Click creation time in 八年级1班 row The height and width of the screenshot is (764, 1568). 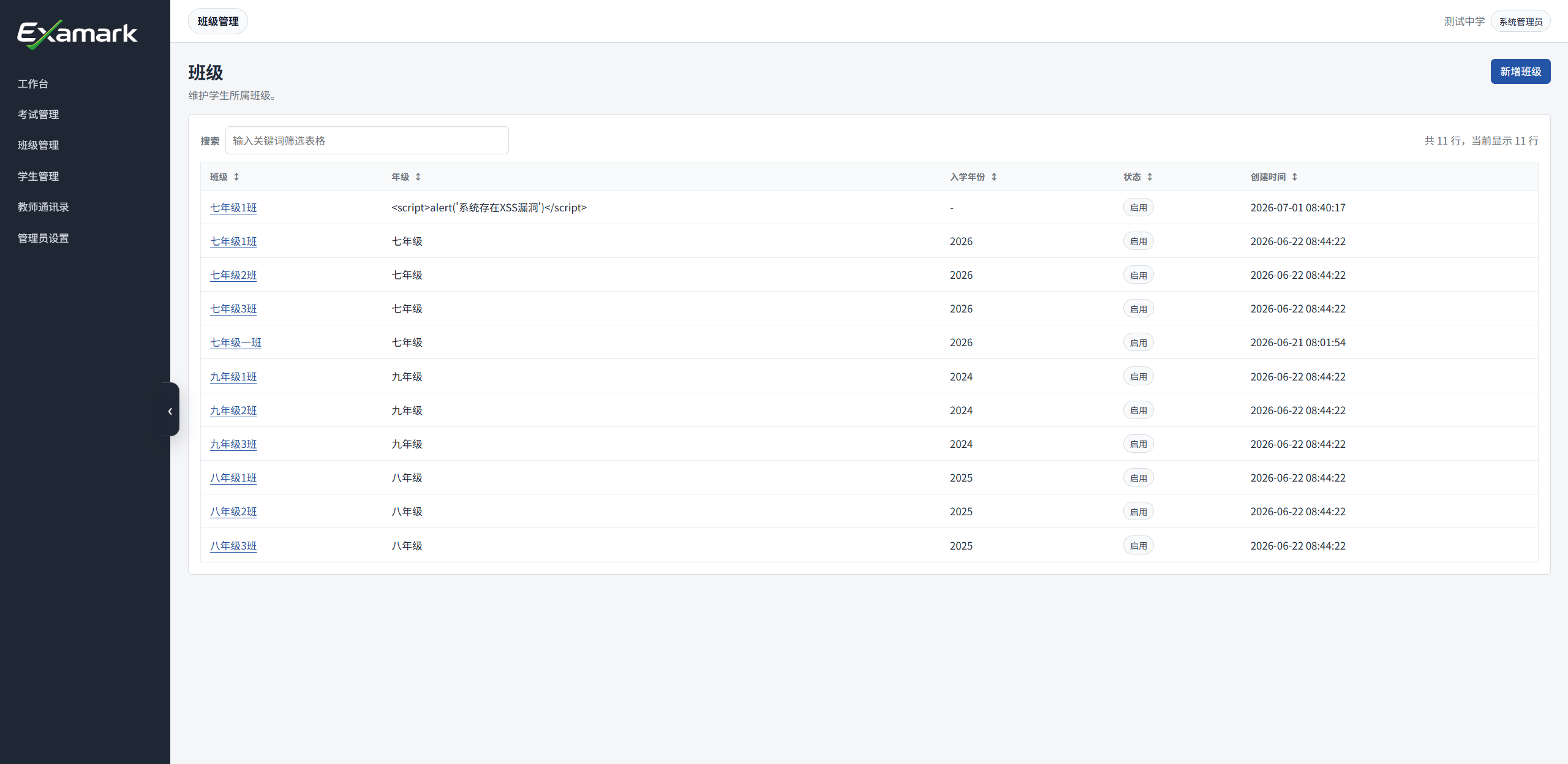(1298, 478)
